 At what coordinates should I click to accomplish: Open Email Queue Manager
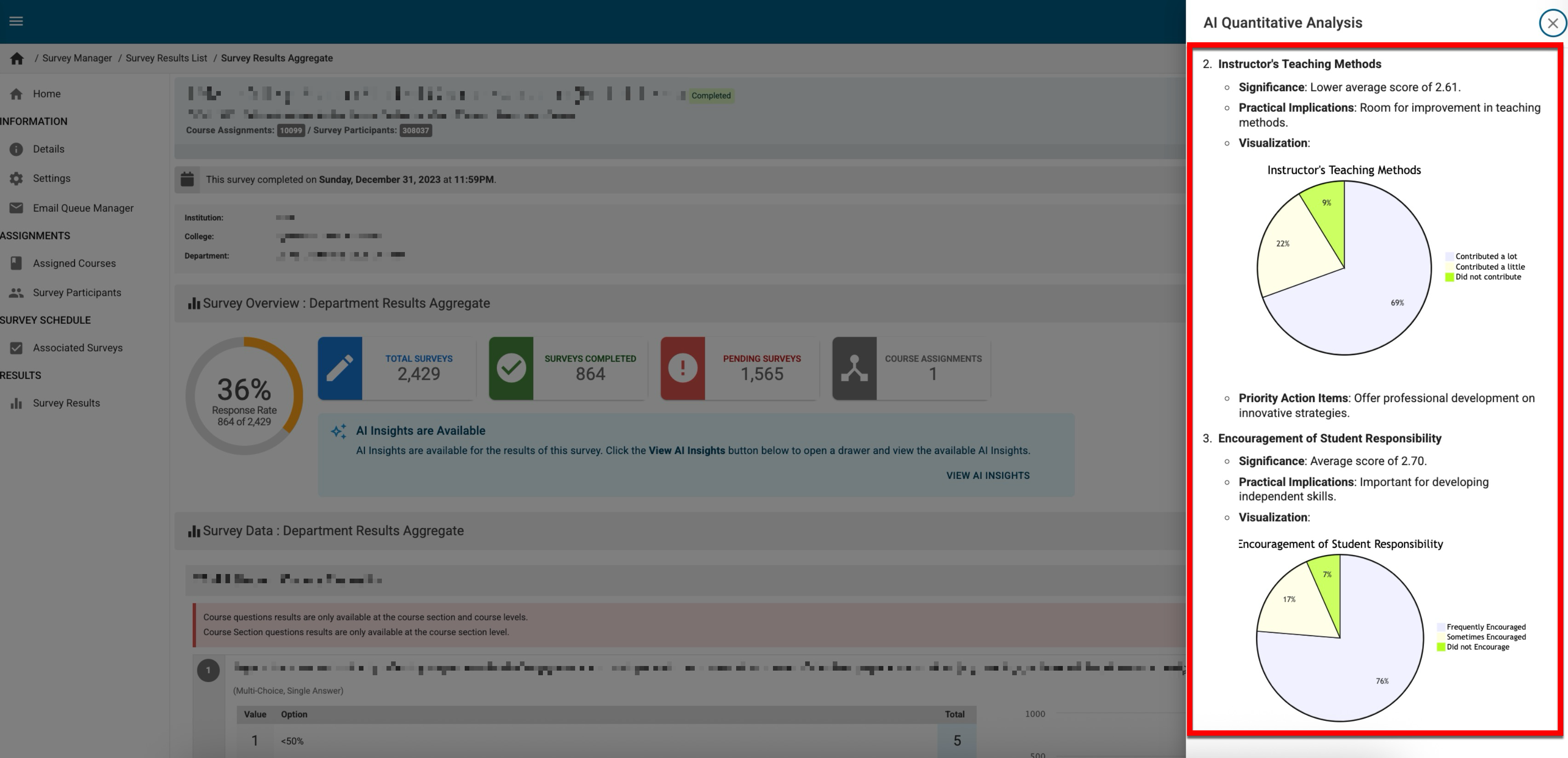83,208
